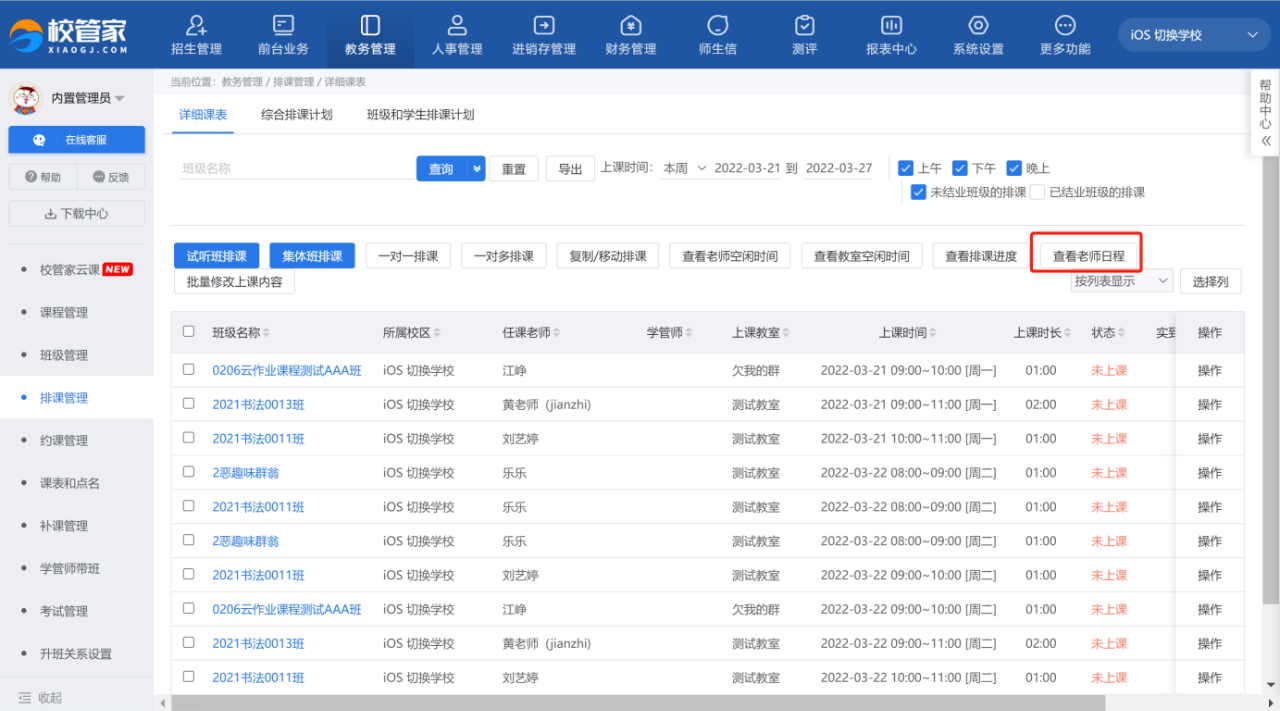Open the 前台业务 navigation icon
The image size is (1280, 711).
point(283,25)
